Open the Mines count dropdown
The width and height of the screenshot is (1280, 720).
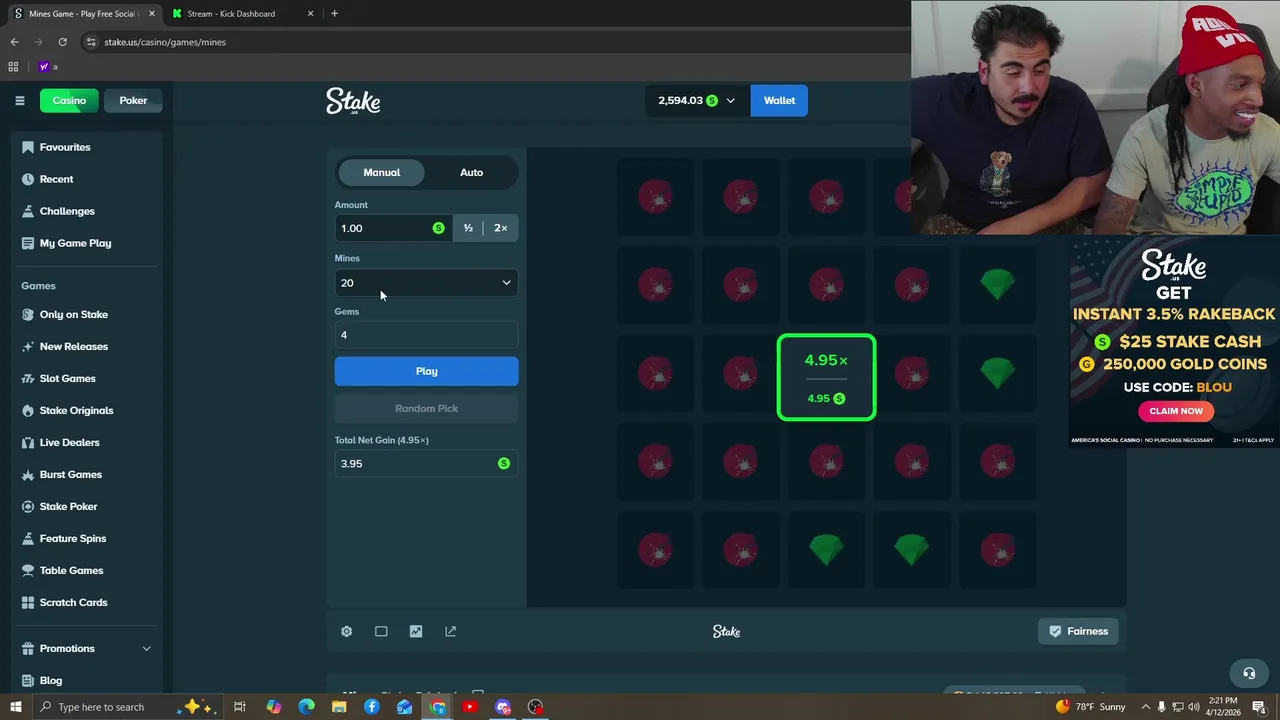tap(426, 283)
